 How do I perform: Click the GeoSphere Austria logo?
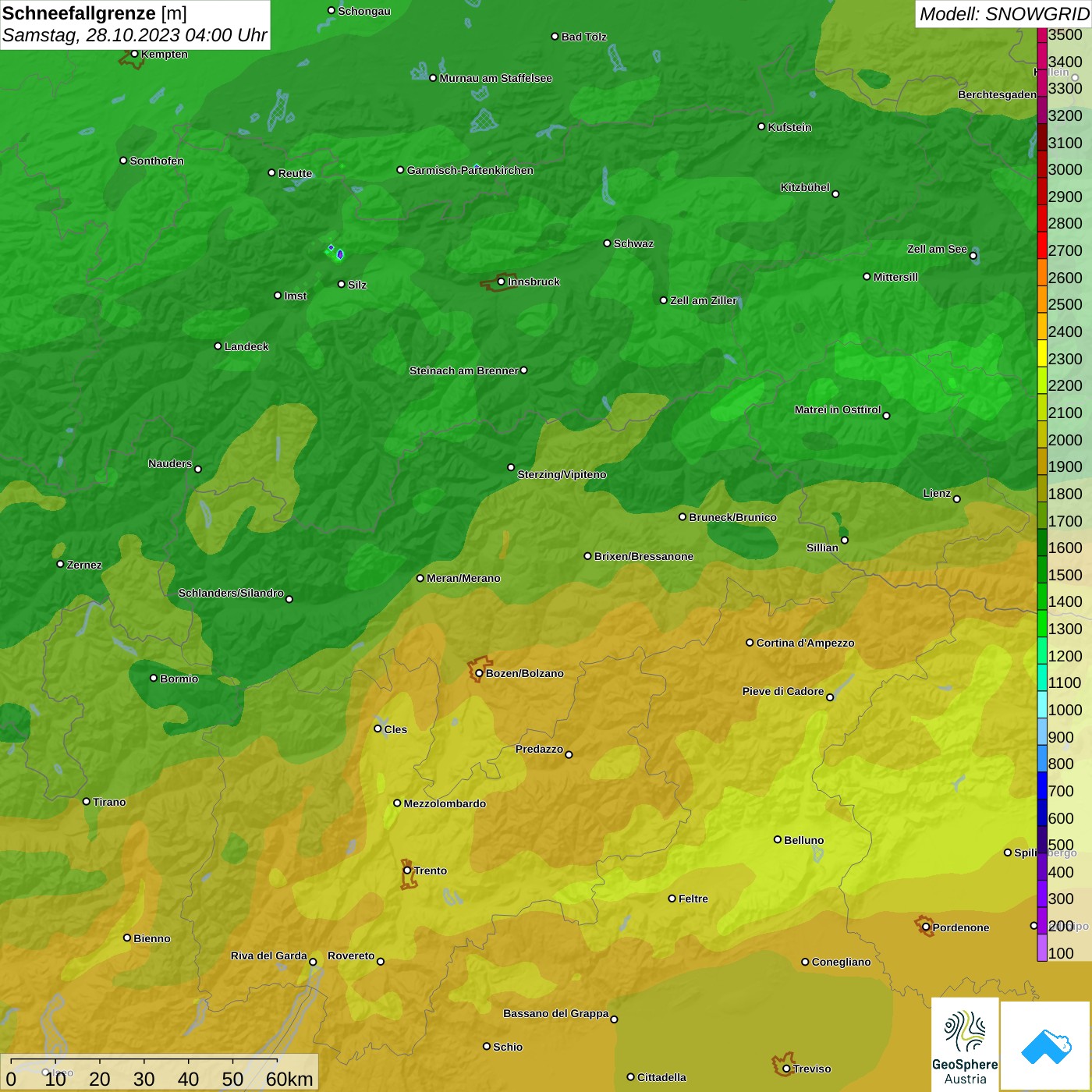(x=965, y=1044)
